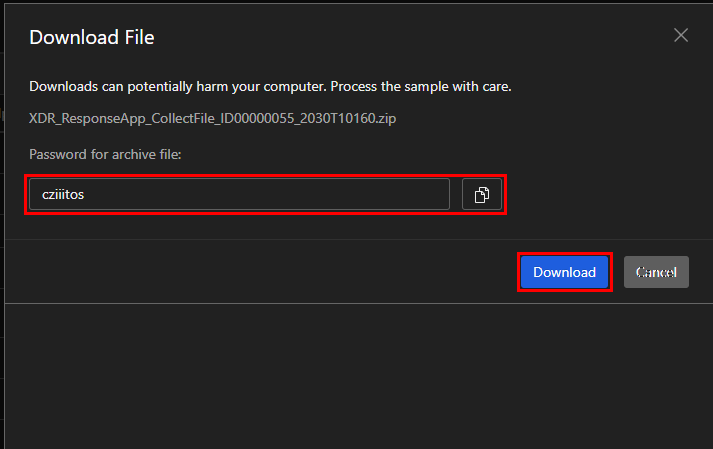Viewport: 713px width, 449px height.
Task: Cancel the file download
Action: [x=656, y=272]
